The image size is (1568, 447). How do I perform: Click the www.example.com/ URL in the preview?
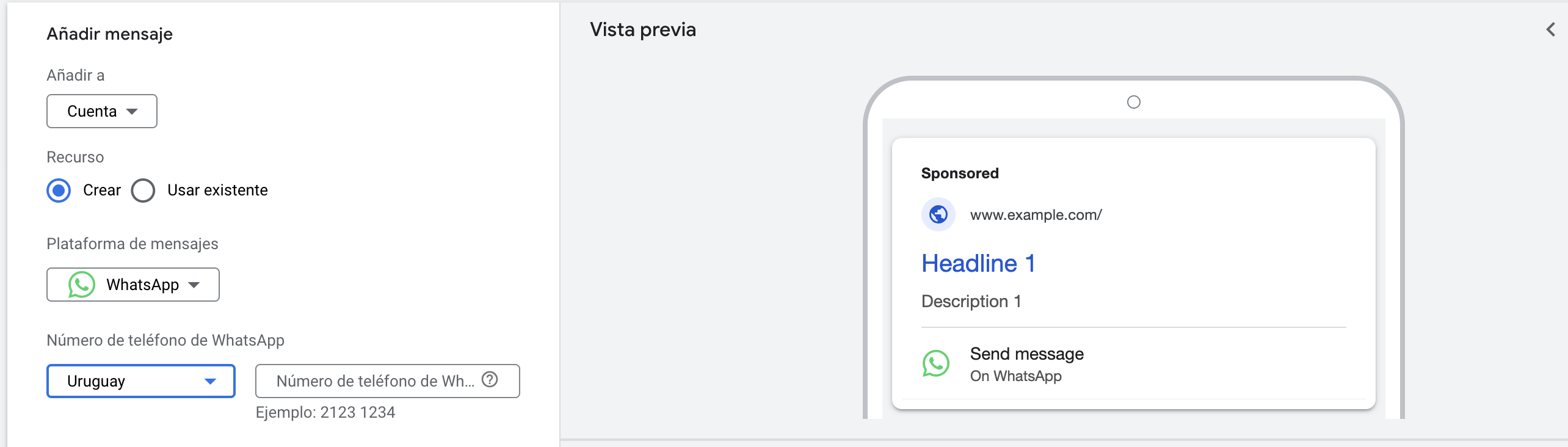pyautogui.click(x=1036, y=214)
